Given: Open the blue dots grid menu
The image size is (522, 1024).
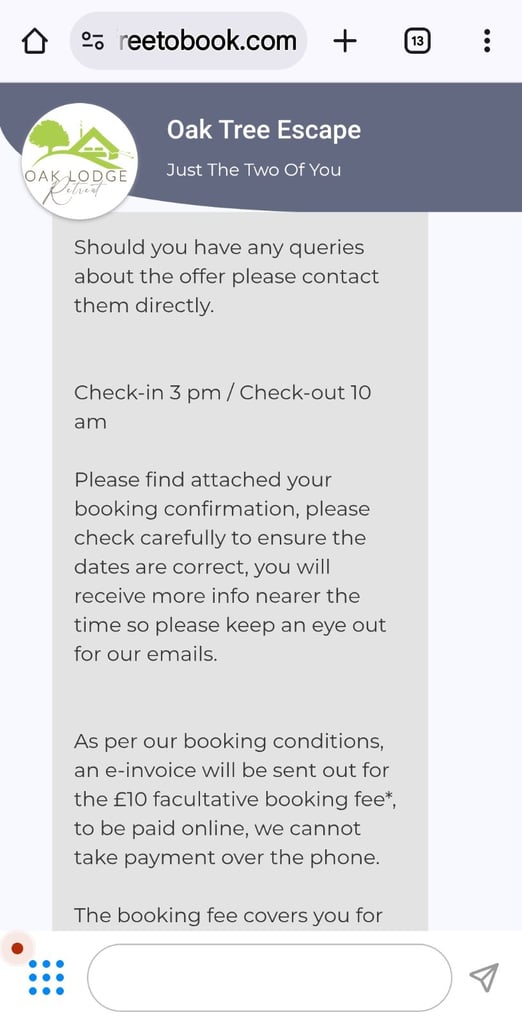Looking at the screenshot, I should point(46,977).
